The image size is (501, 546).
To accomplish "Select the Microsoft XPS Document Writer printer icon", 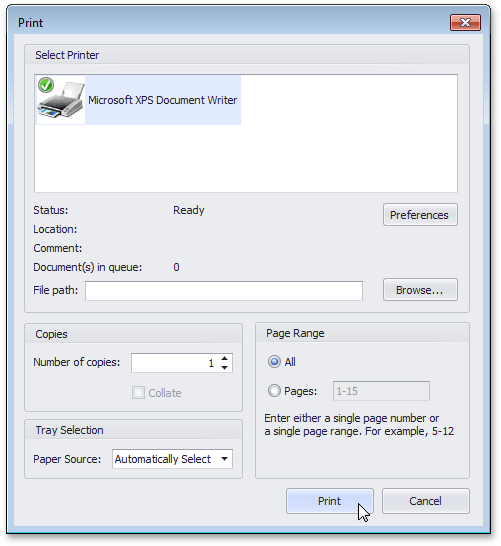I will 61,100.
